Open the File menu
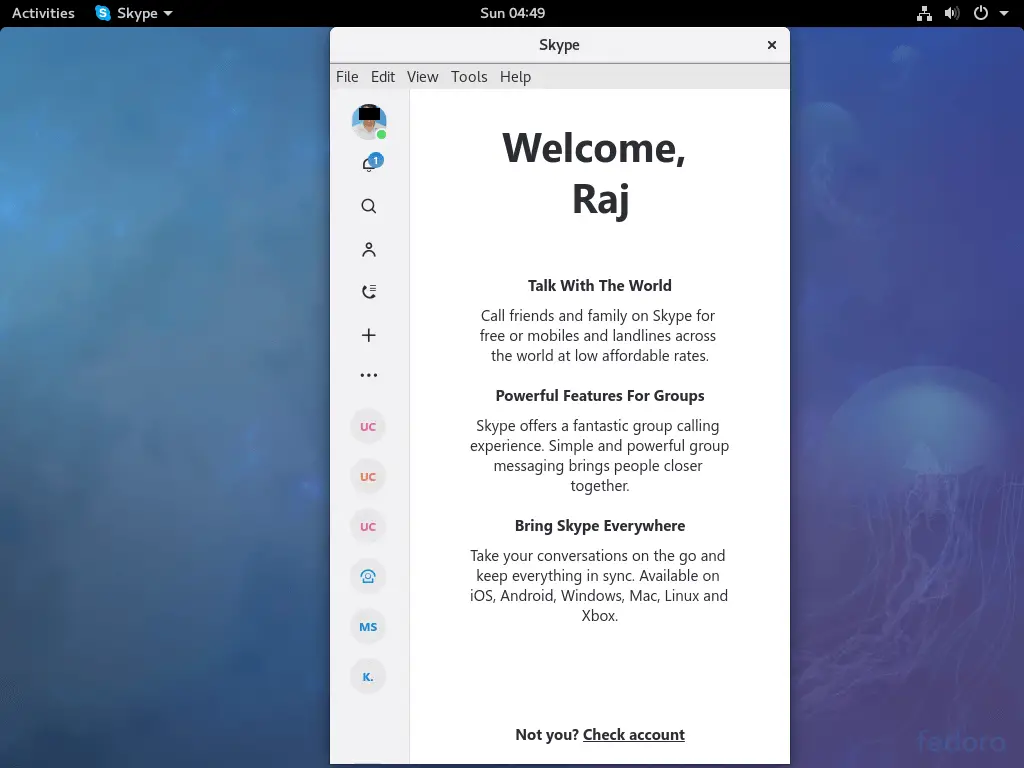 pyautogui.click(x=347, y=77)
